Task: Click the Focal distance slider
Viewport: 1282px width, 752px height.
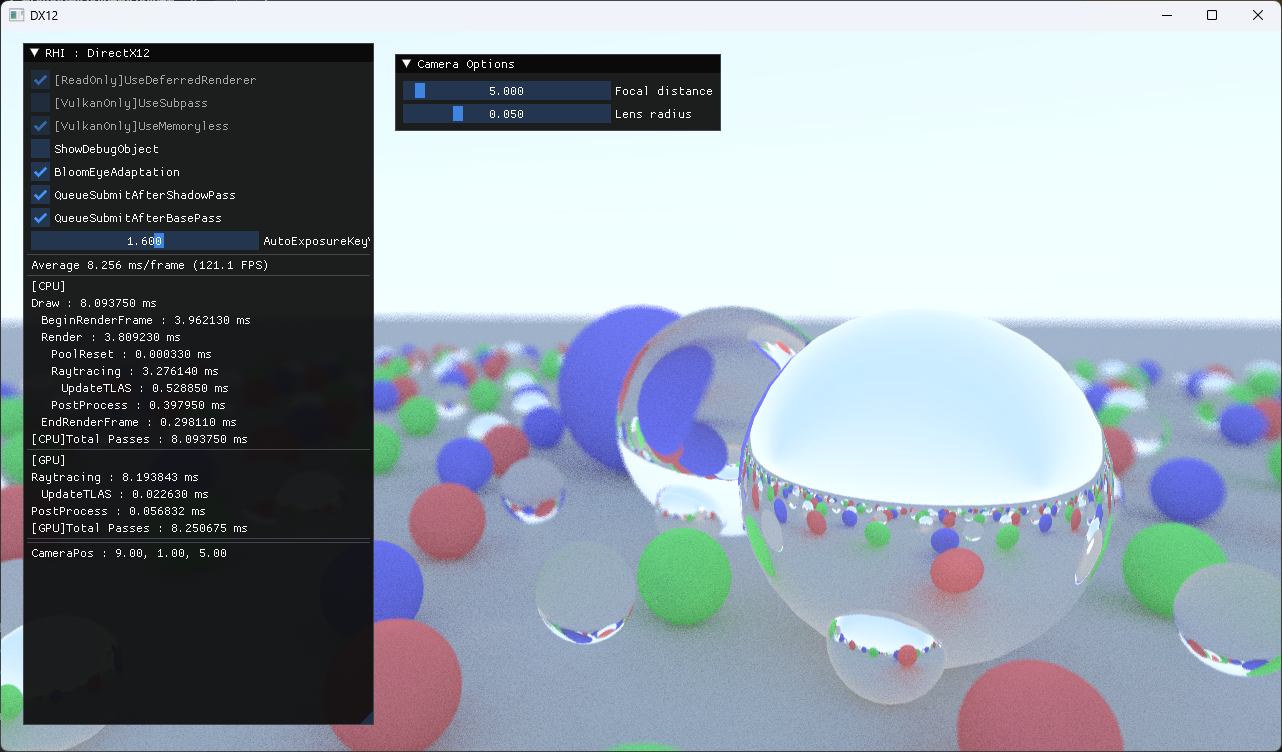Action: (x=507, y=91)
